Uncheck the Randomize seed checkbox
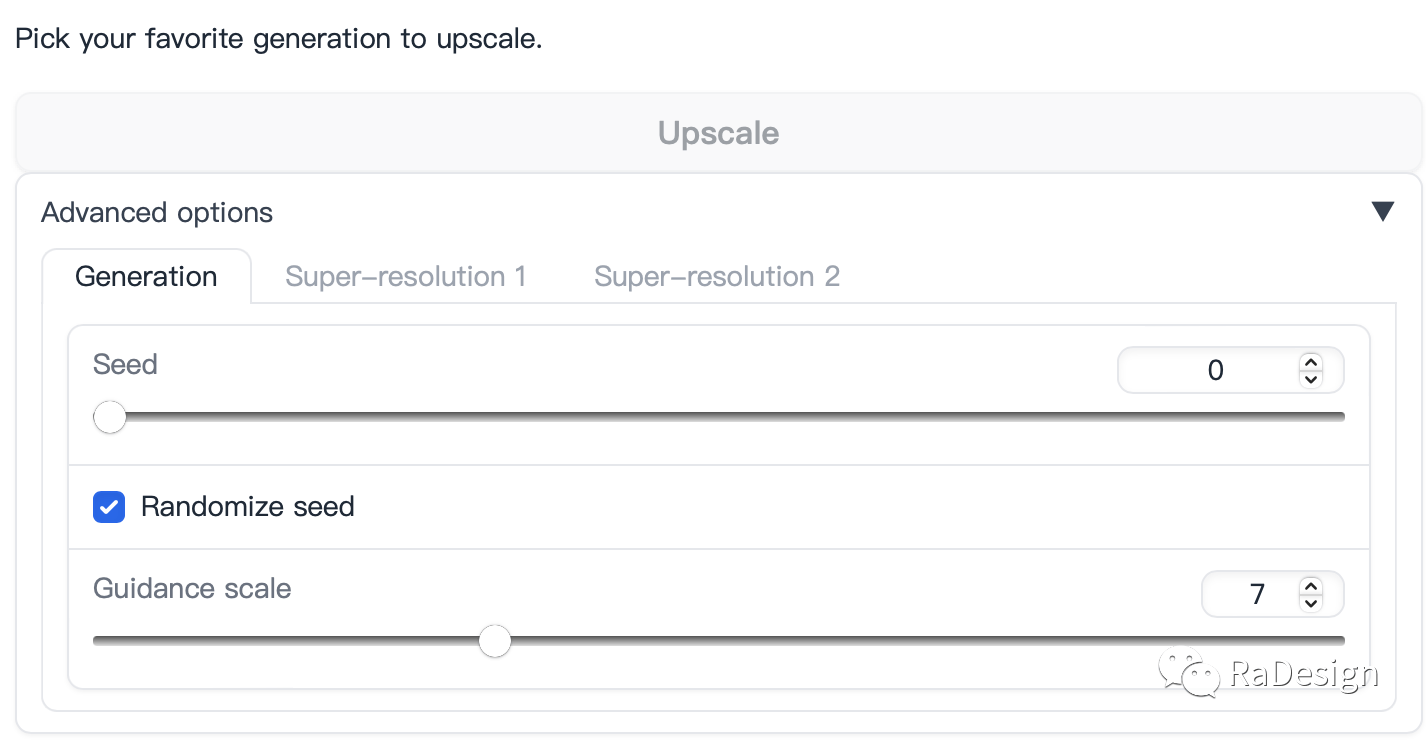 point(109,507)
